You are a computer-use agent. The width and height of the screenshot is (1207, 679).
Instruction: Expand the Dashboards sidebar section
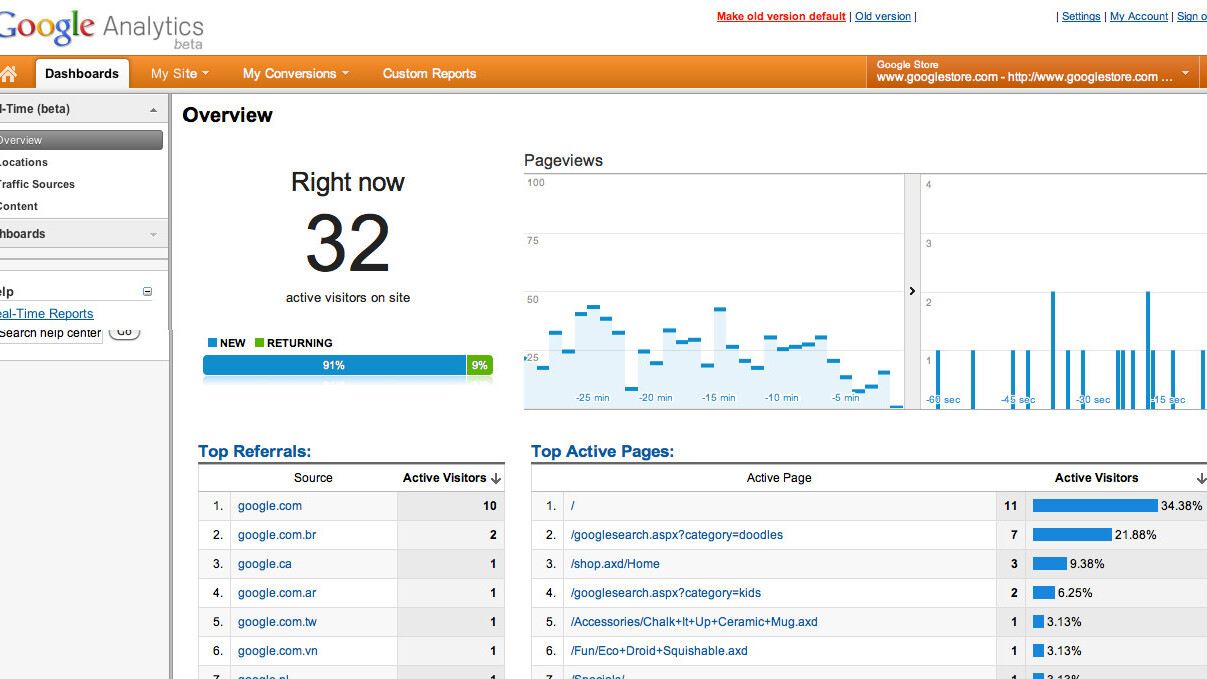click(153, 234)
